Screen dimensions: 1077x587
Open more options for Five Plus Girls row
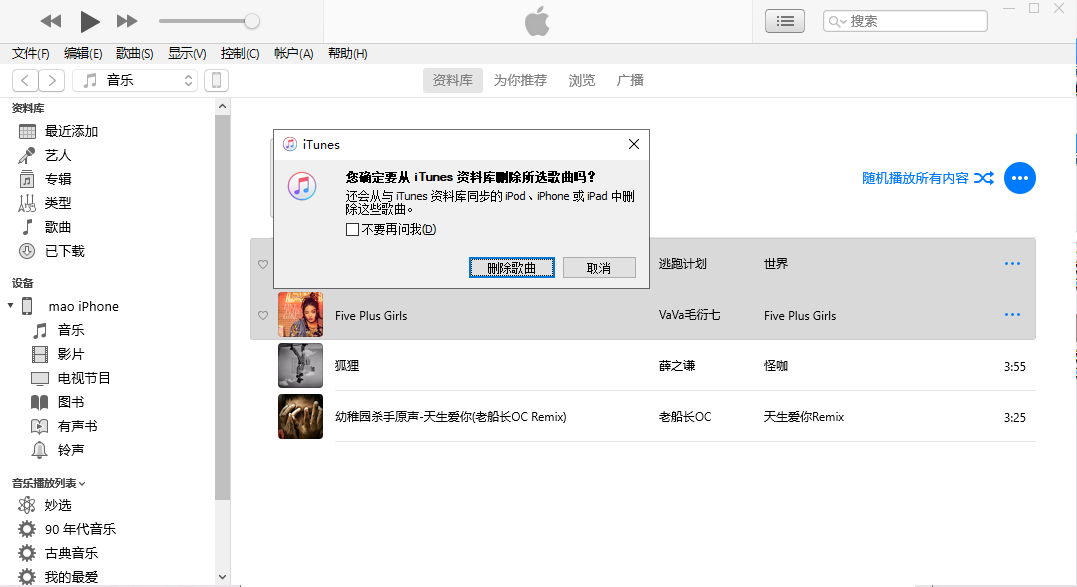pos(1012,314)
